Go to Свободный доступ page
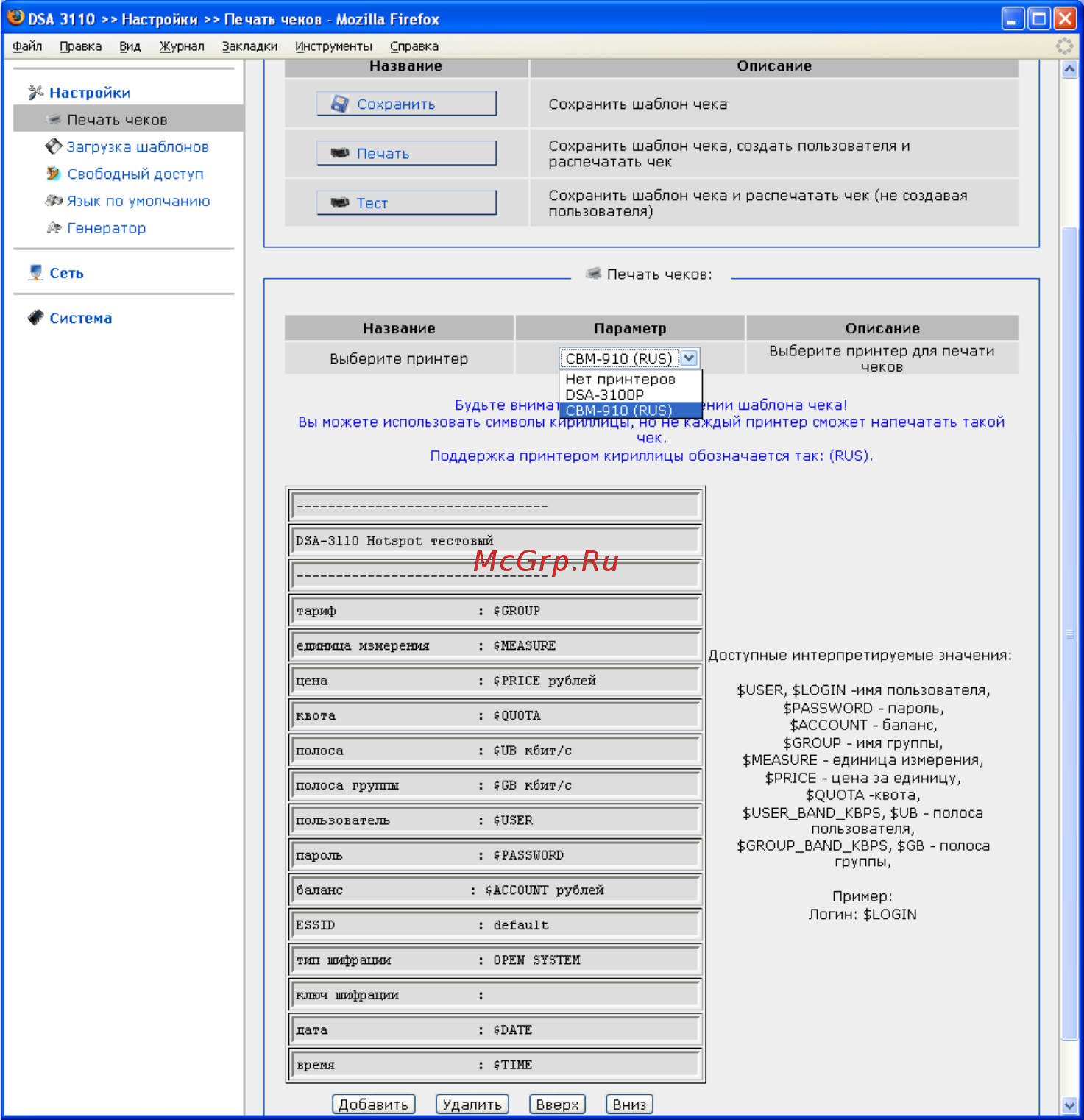 (x=135, y=174)
